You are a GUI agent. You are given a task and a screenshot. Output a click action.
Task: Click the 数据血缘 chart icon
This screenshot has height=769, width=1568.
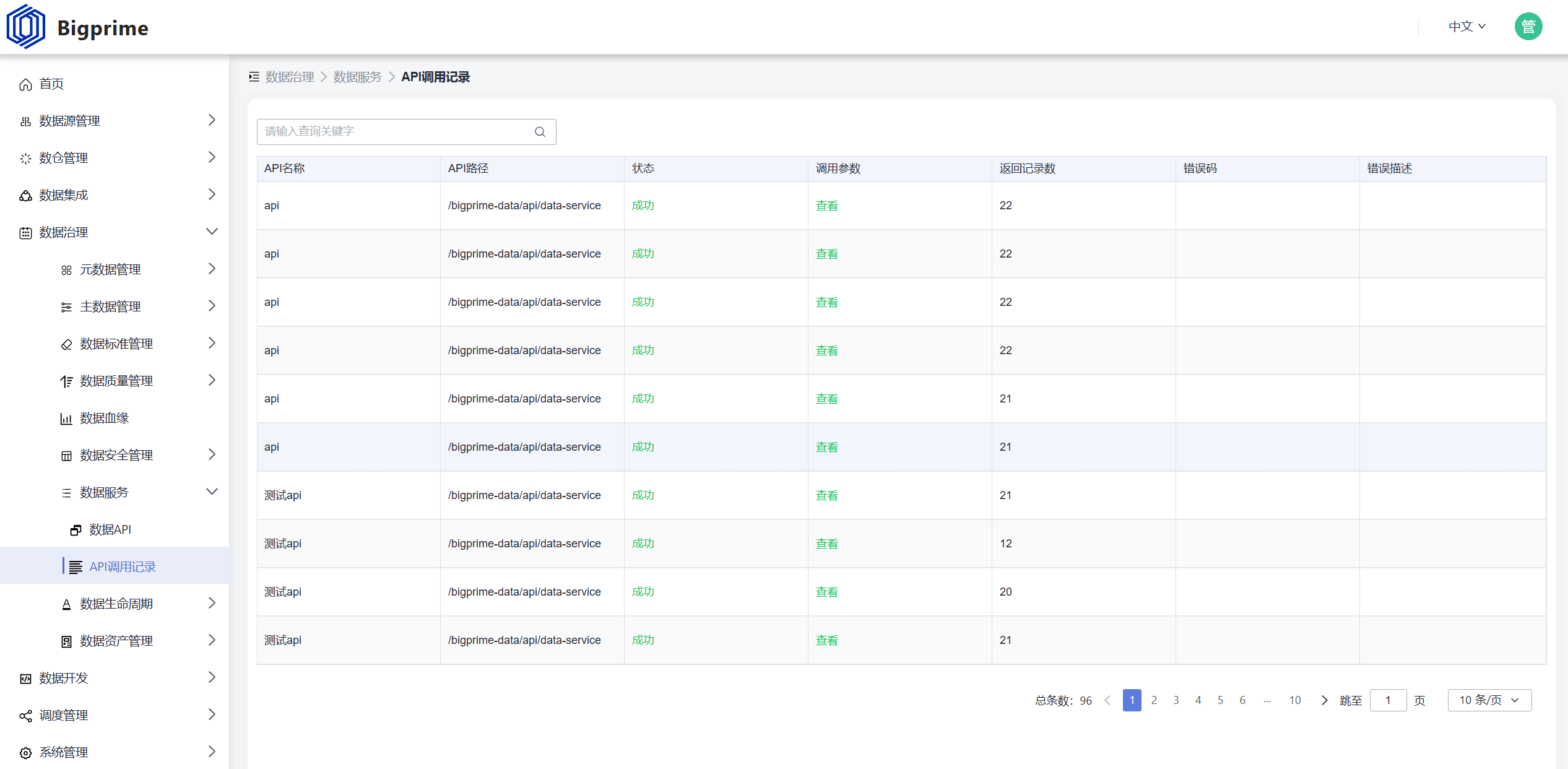coord(66,419)
